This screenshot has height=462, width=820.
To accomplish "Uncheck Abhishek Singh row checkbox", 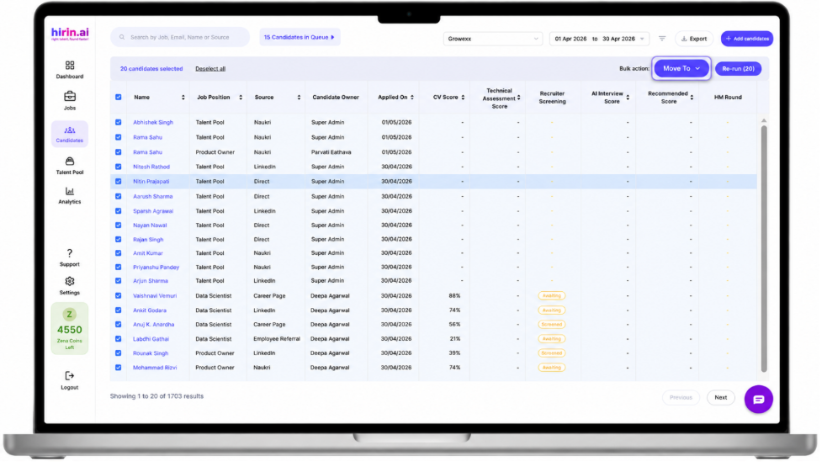I will [118, 122].
